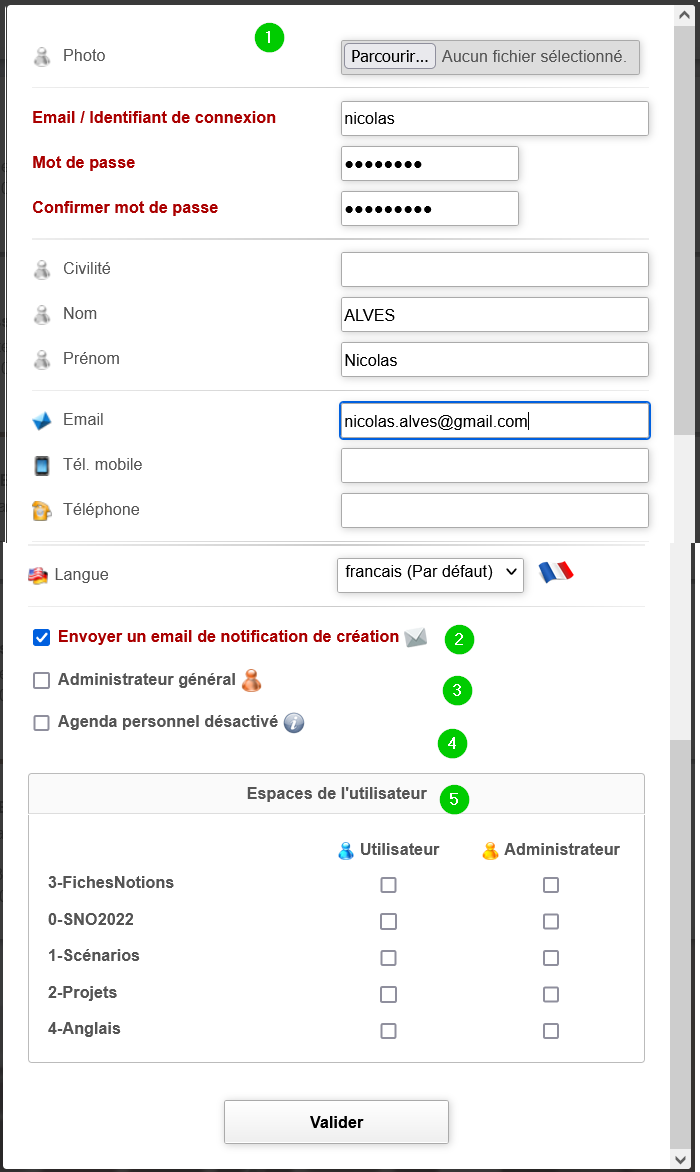Click into the Civilité input field
This screenshot has height=1172, width=700.
click(495, 269)
